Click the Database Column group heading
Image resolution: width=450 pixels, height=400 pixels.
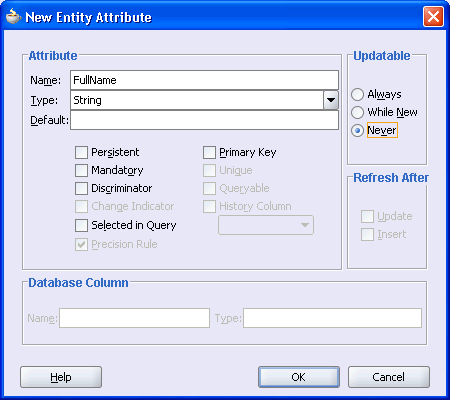point(78,283)
